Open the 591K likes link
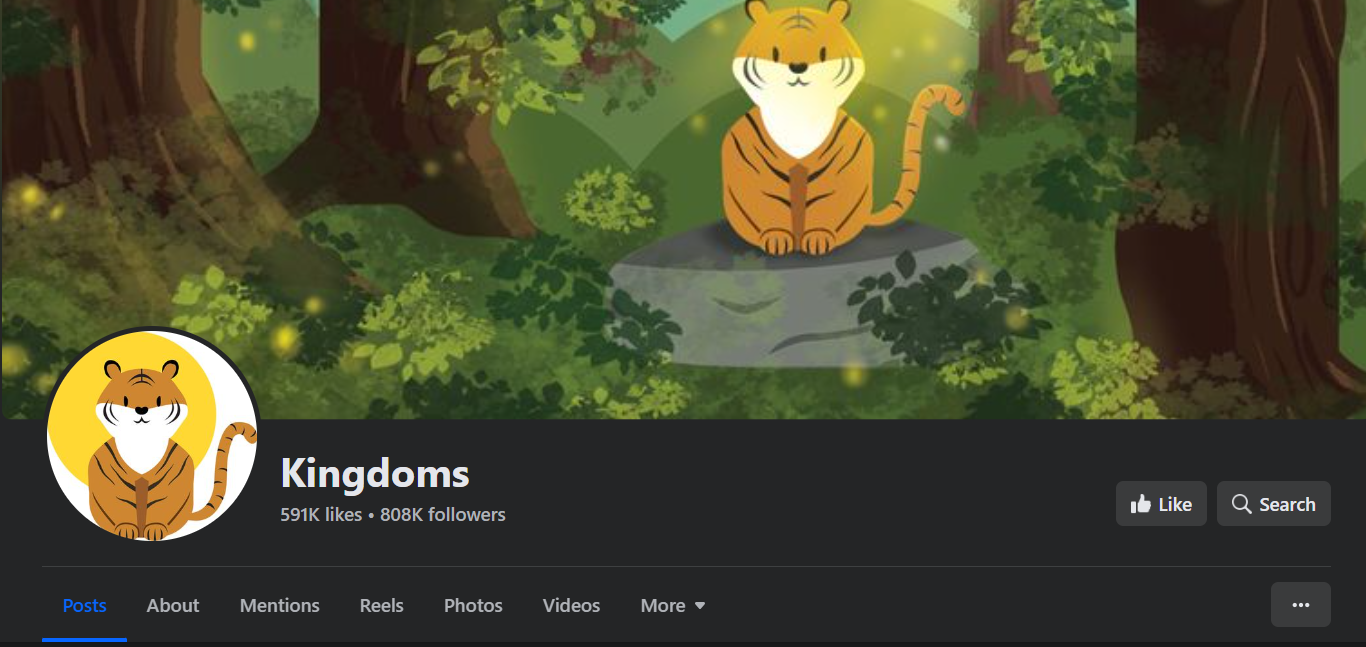This screenshot has height=647, width=1366. [x=321, y=514]
